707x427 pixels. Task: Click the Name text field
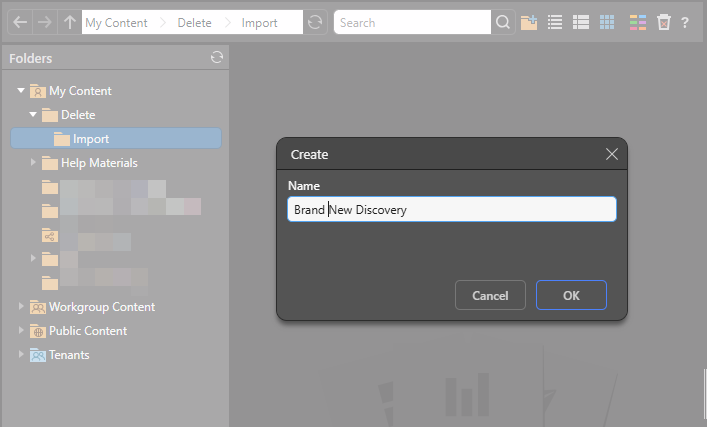pos(451,209)
